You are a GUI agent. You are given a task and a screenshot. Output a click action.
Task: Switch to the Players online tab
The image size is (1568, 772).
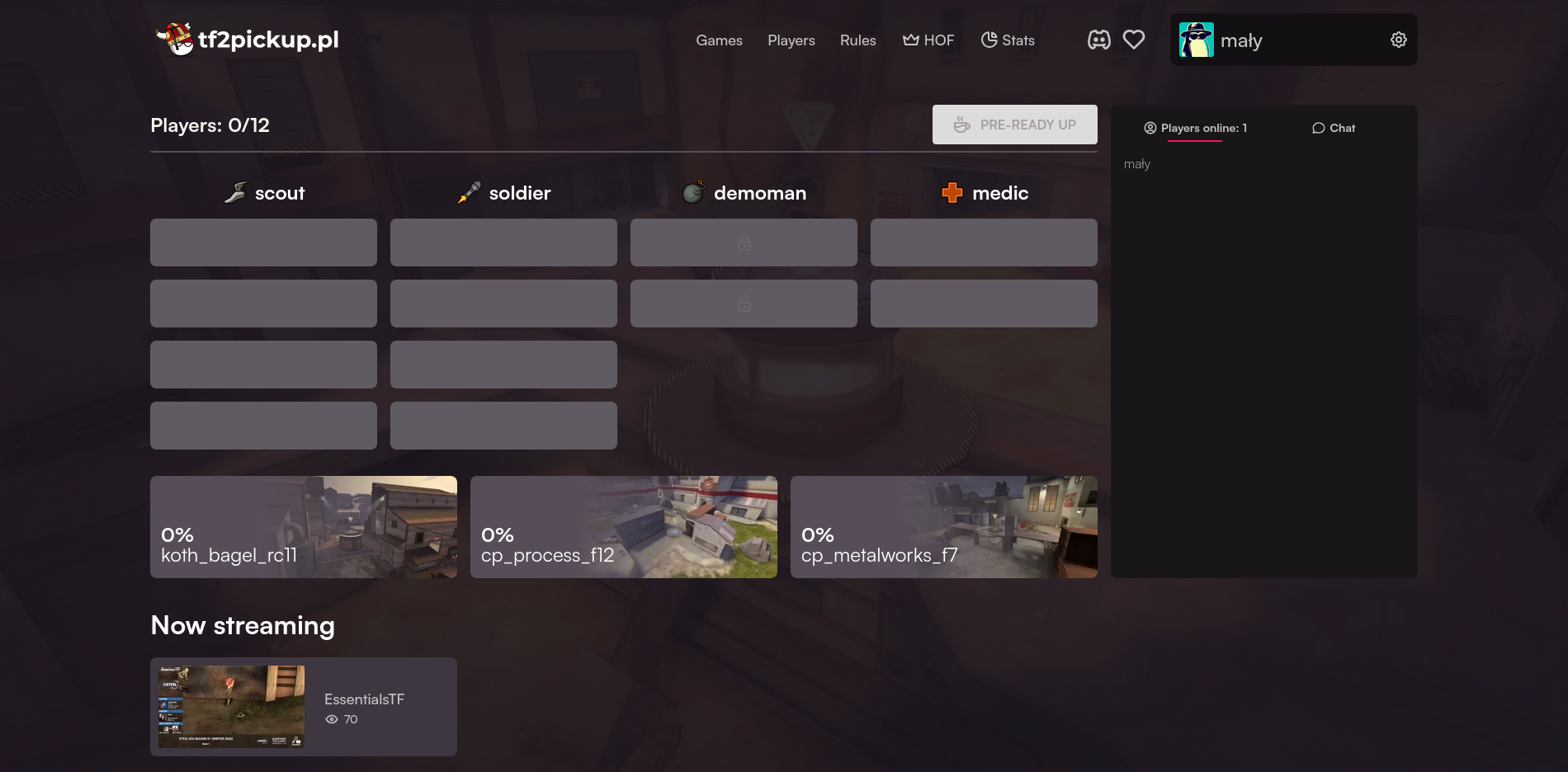[x=1195, y=128]
